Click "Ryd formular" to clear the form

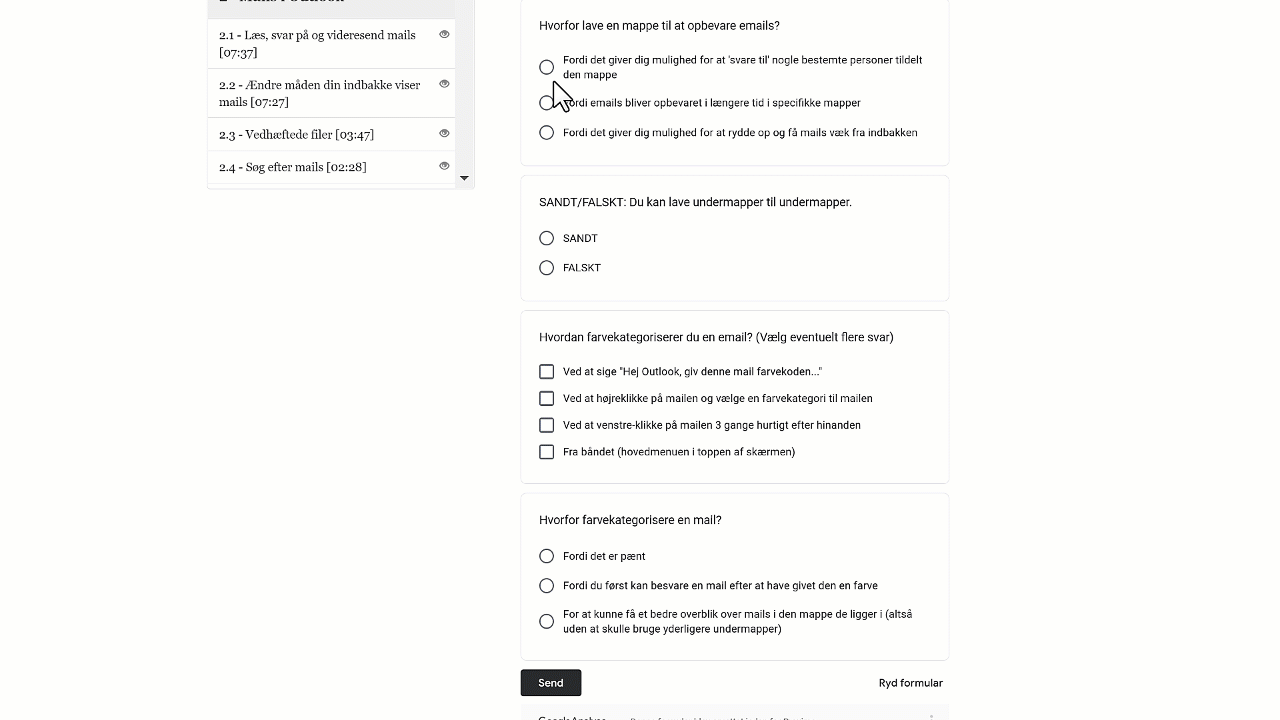point(910,682)
